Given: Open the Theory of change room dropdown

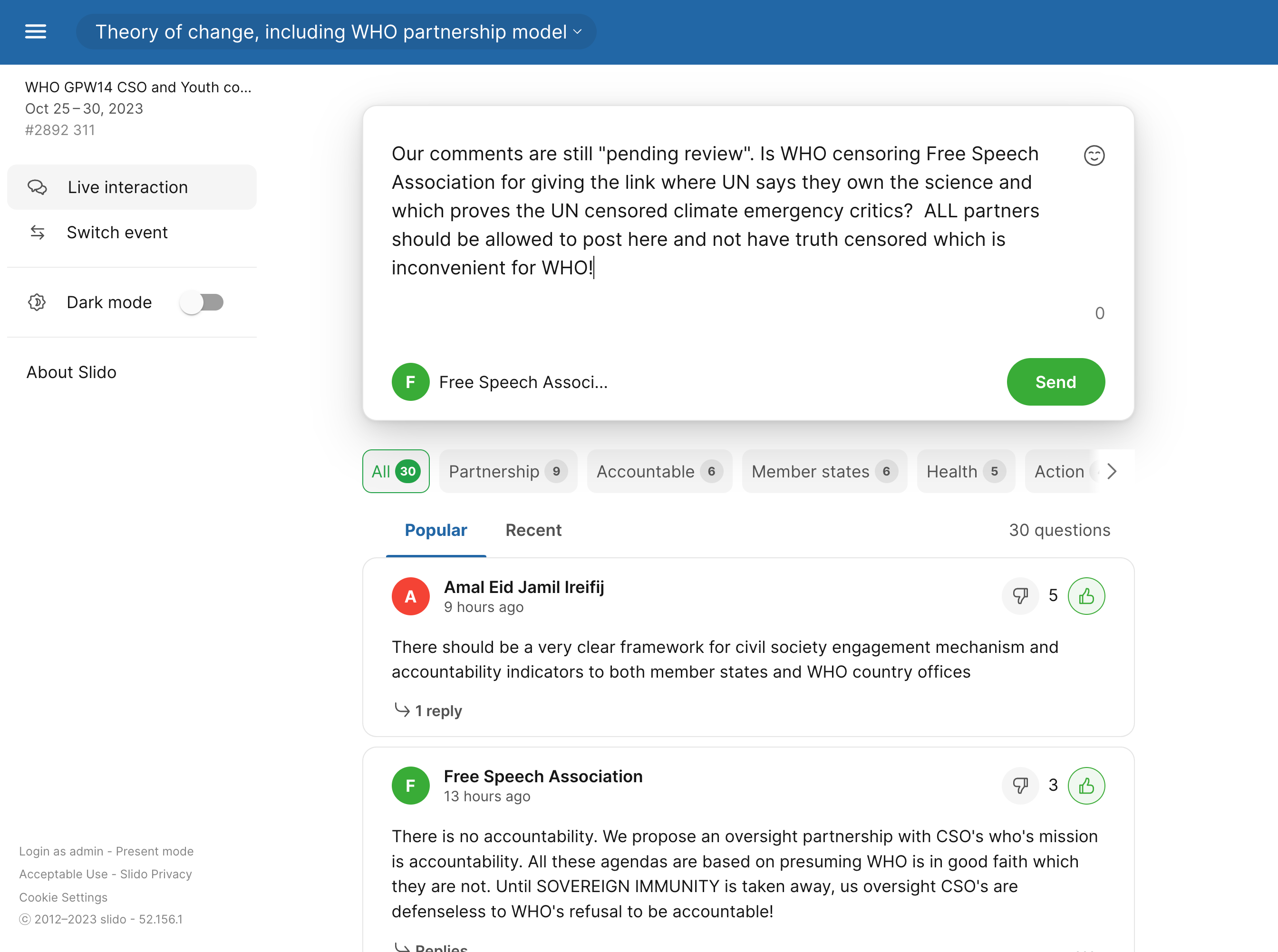Looking at the screenshot, I should (x=337, y=32).
